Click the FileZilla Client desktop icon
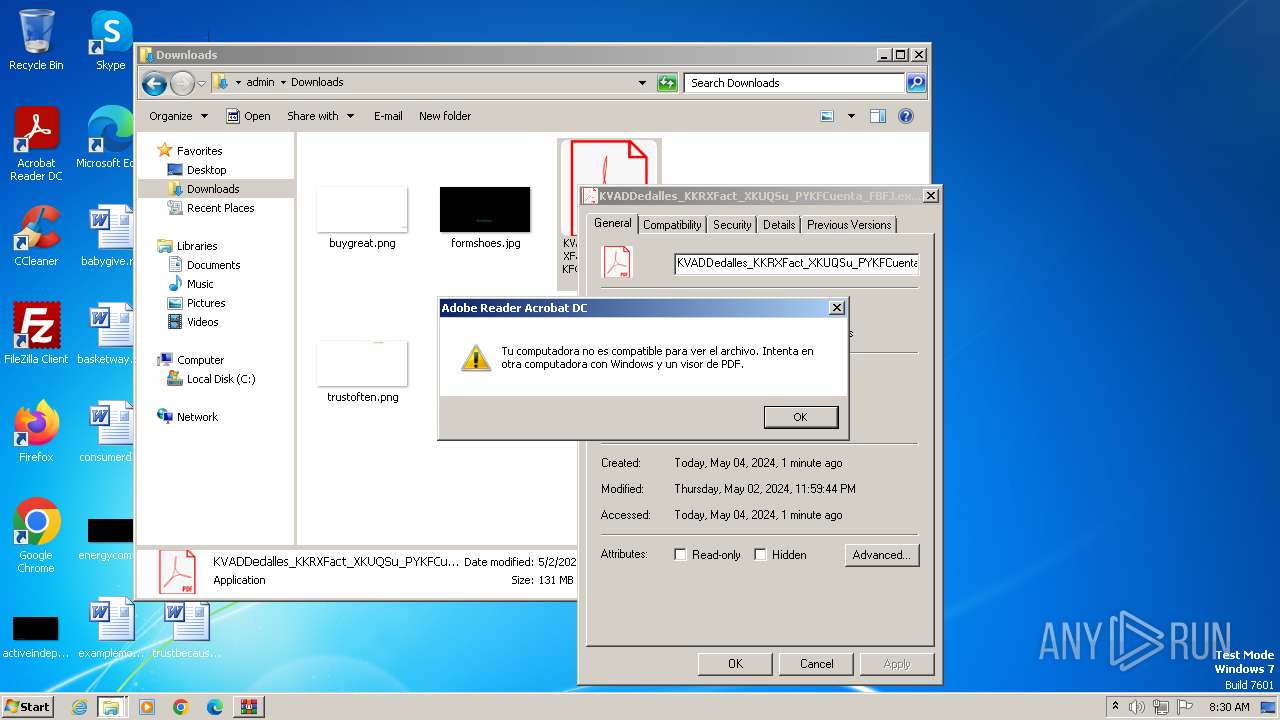Viewport: 1280px width, 720px height. point(36,334)
